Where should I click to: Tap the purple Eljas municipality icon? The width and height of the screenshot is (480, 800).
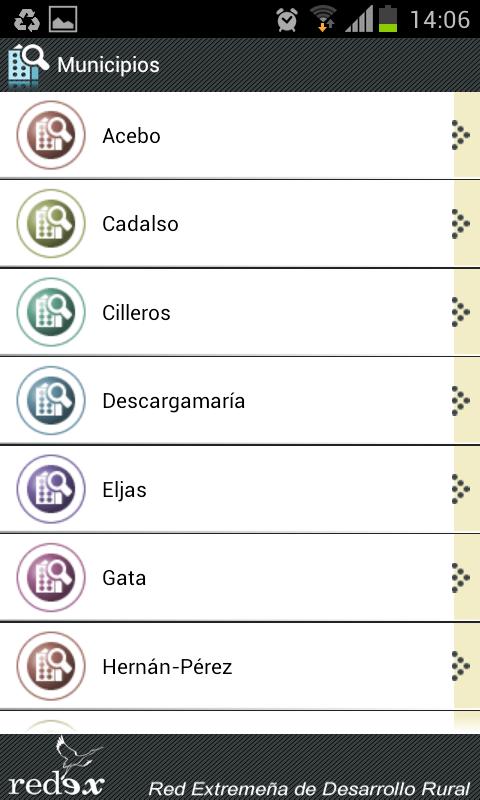51,489
